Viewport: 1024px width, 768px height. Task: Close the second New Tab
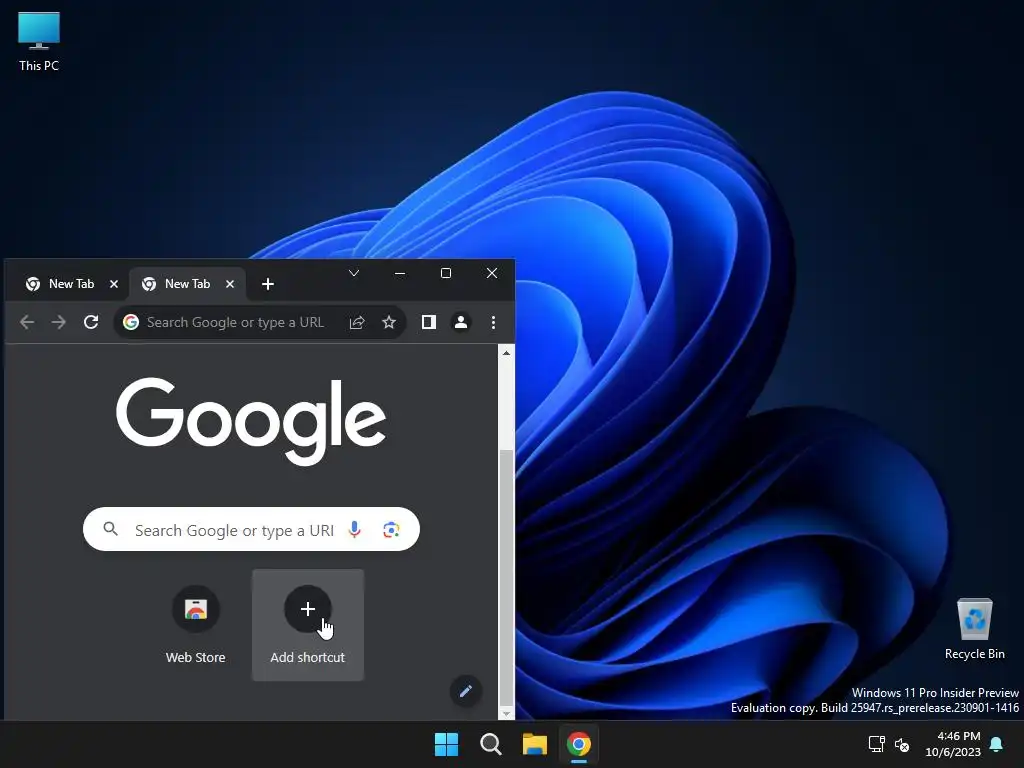(230, 284)
